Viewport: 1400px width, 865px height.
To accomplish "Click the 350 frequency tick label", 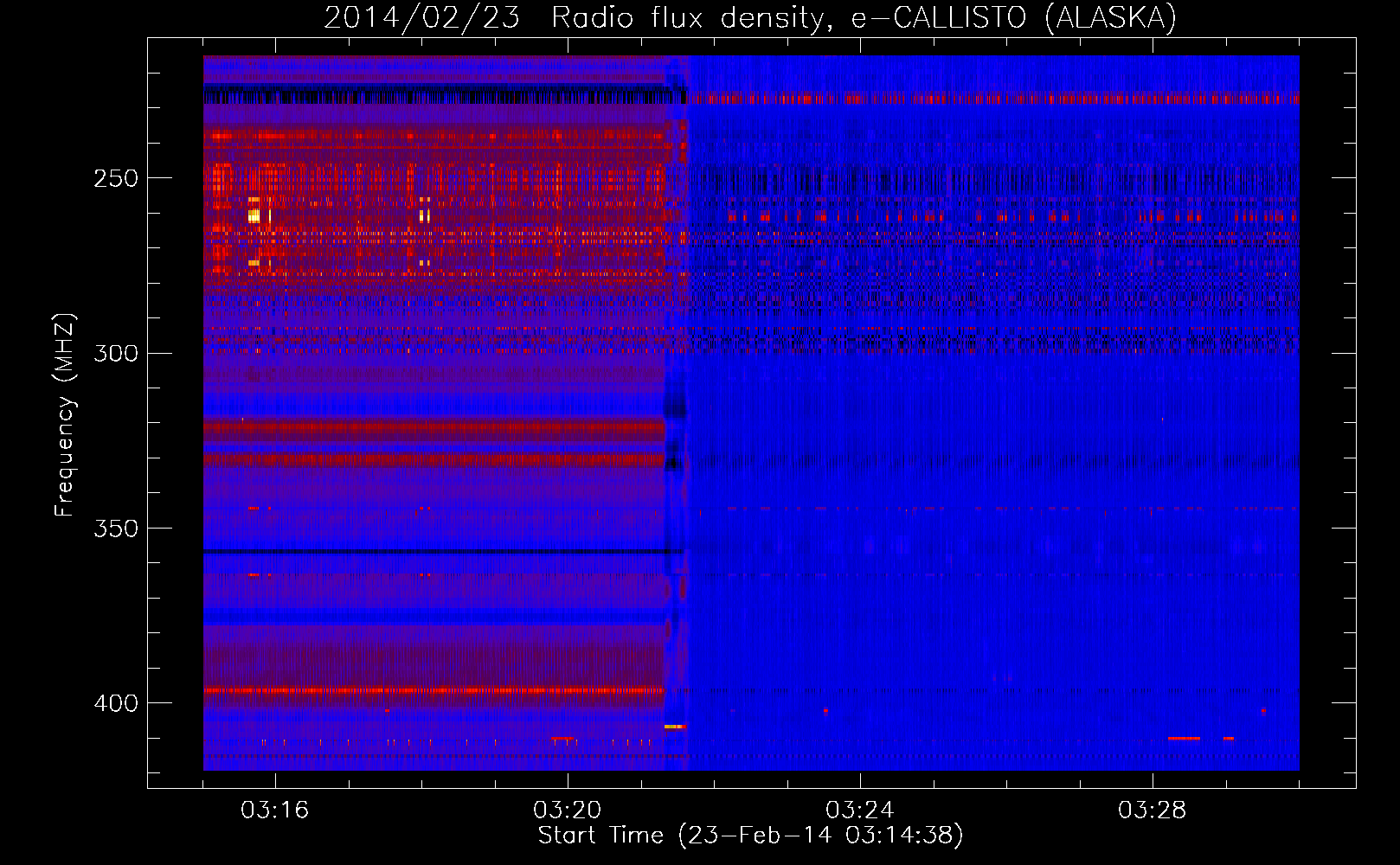I will click(116, 528).
